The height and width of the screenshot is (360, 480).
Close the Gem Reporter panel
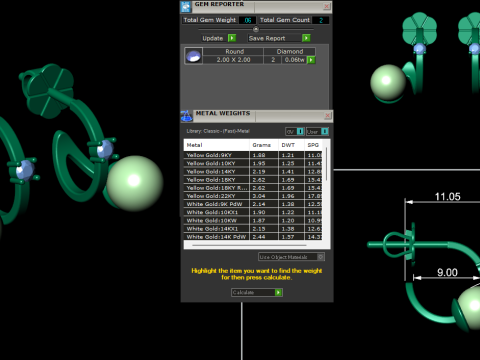[x=327, y=6]
